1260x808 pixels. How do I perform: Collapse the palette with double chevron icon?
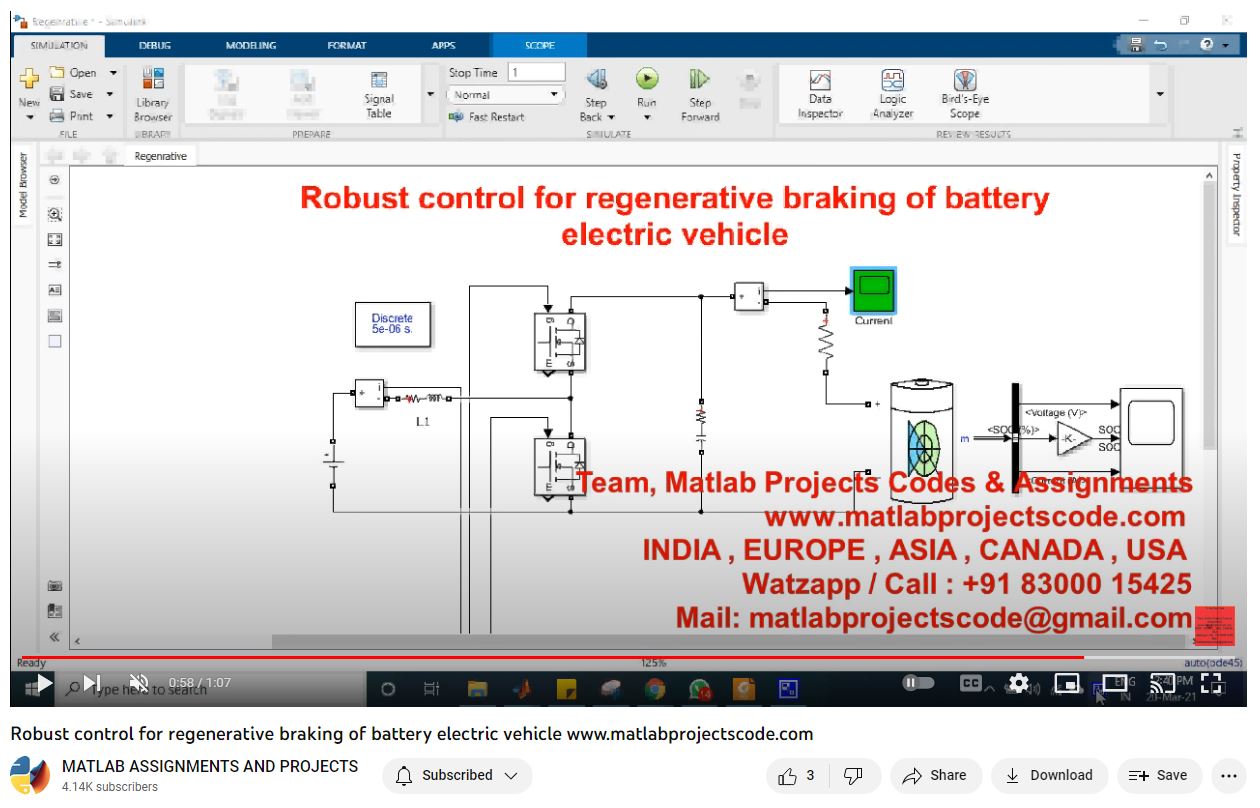click(55, 637)
